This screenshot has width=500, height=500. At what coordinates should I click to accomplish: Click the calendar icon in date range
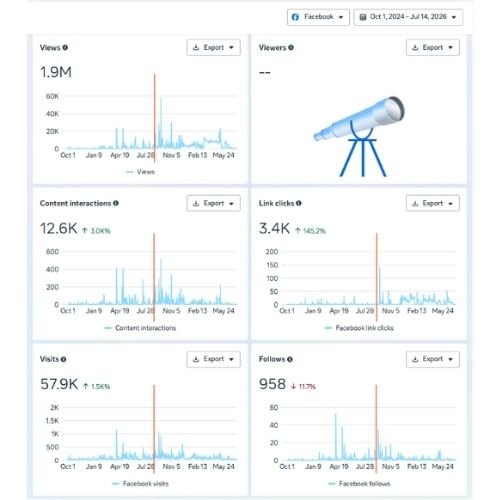point(363,17)
